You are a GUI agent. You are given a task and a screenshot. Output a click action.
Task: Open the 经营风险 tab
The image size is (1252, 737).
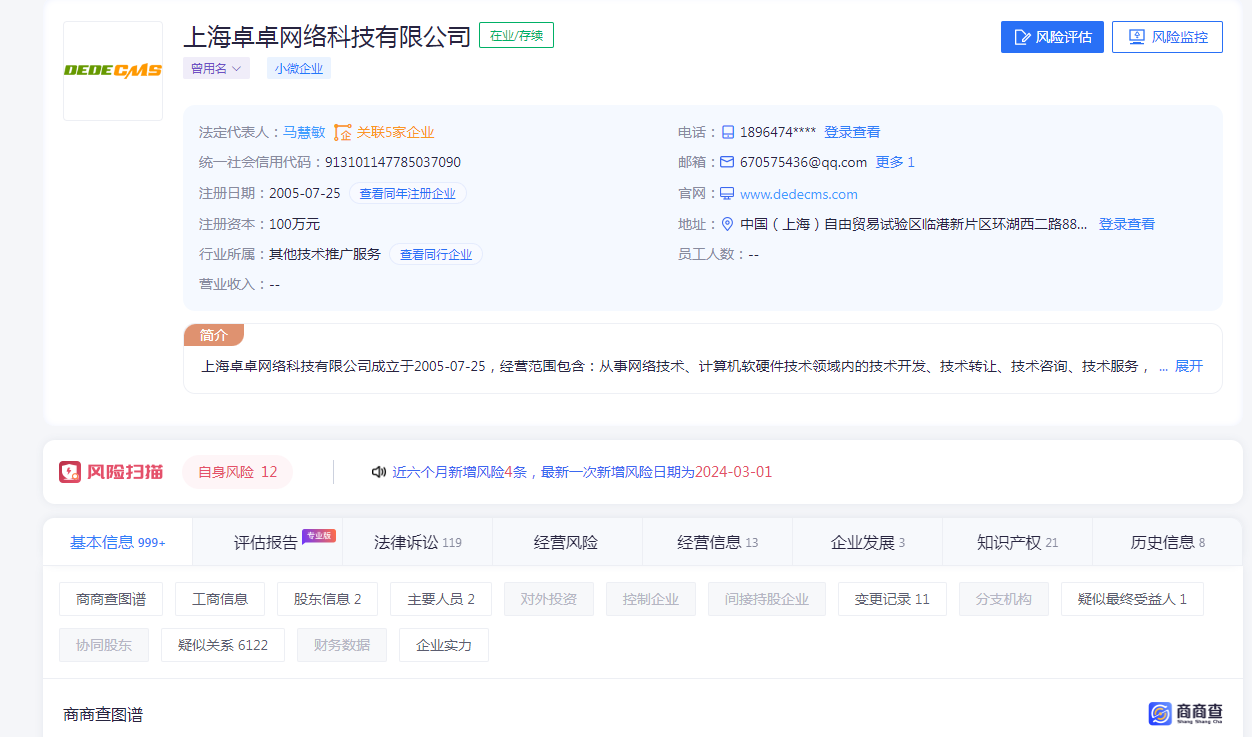click(567, 542)
